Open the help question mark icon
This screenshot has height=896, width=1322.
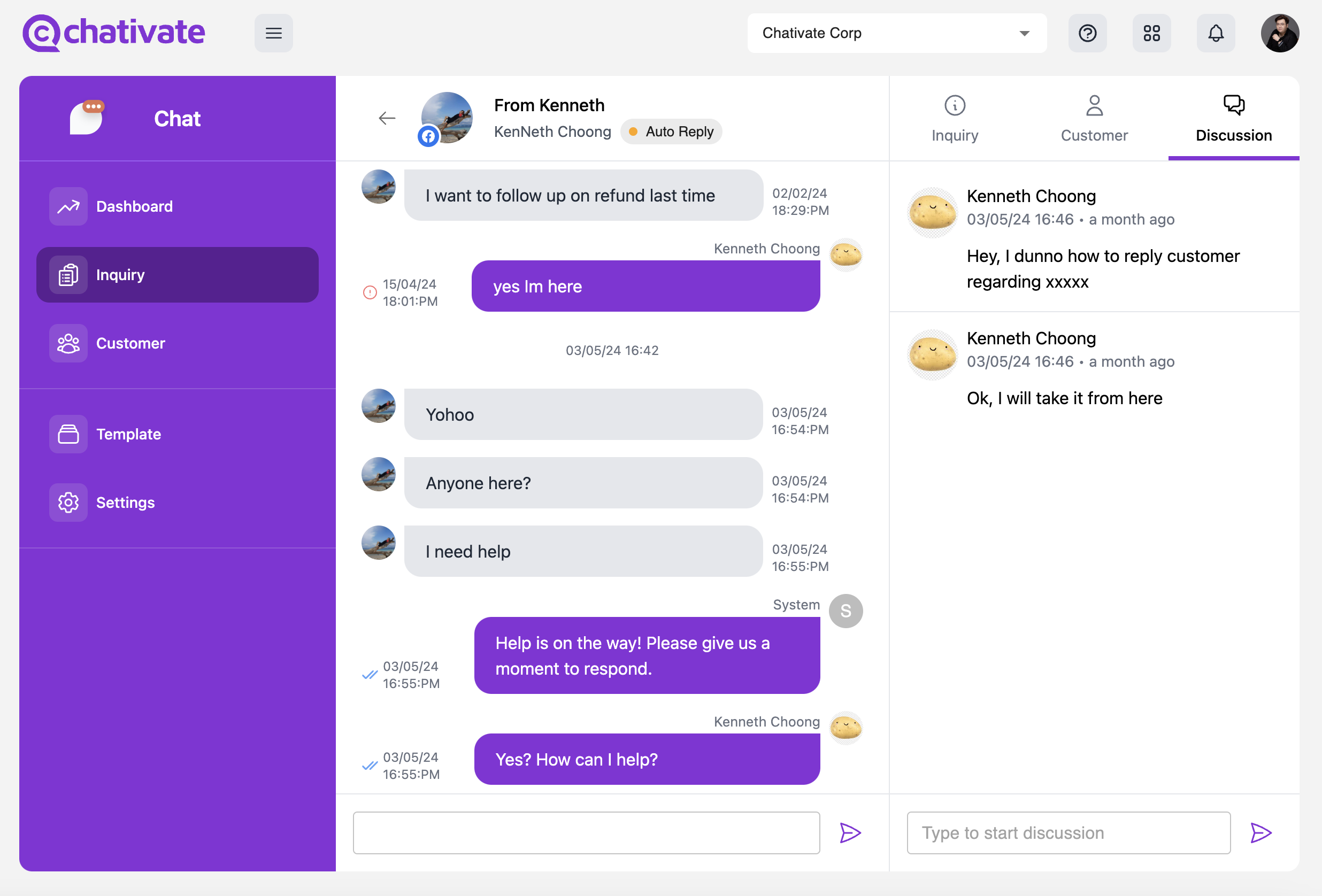(1087, 33)
